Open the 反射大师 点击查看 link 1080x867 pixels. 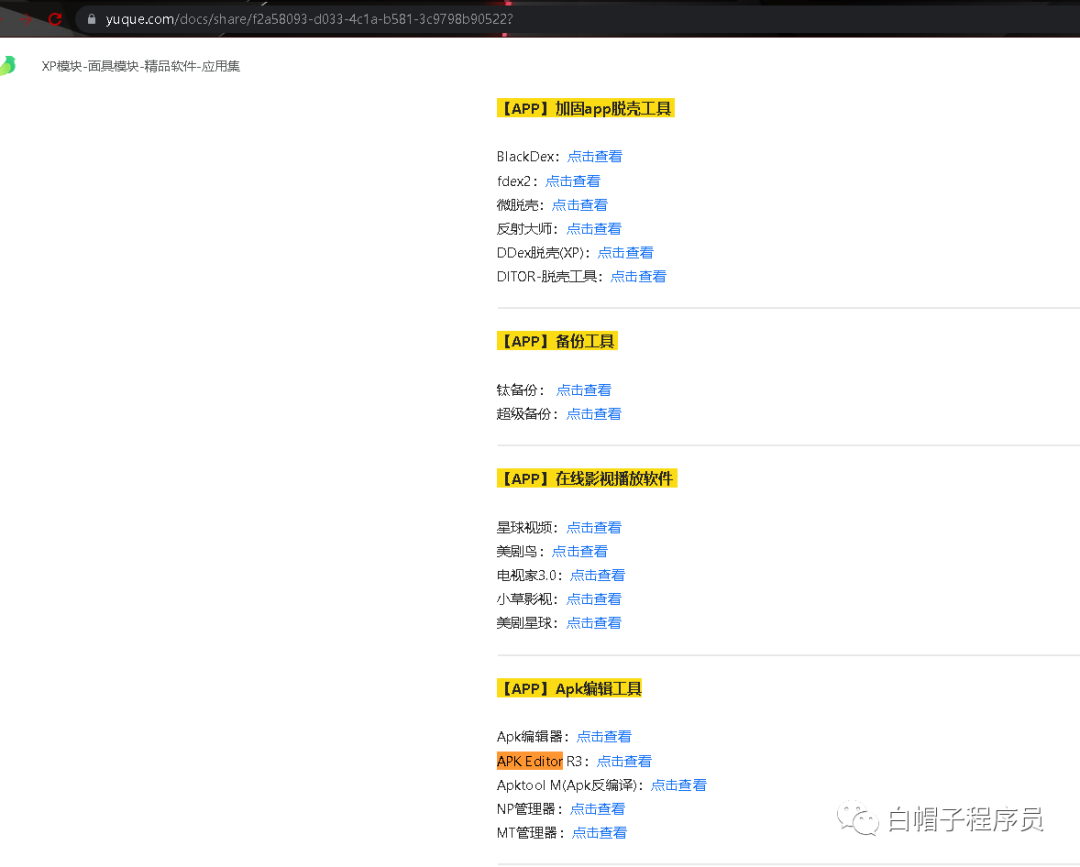click(x=594, y=229)
